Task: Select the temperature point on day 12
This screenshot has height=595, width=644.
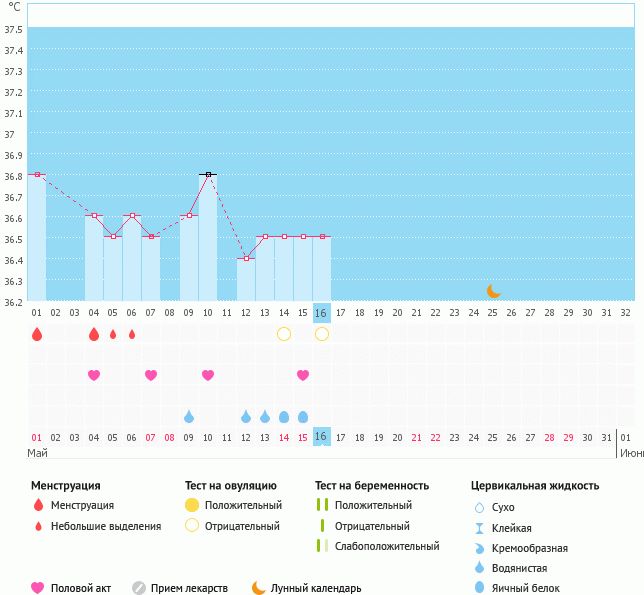Action: click(x=246, y=258)
